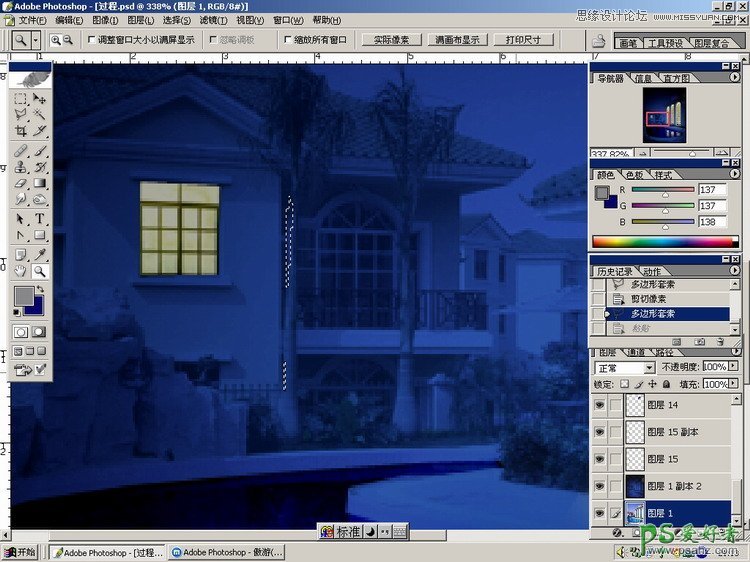
Task: Pick the Eraser tool
Action: [20, 183]
